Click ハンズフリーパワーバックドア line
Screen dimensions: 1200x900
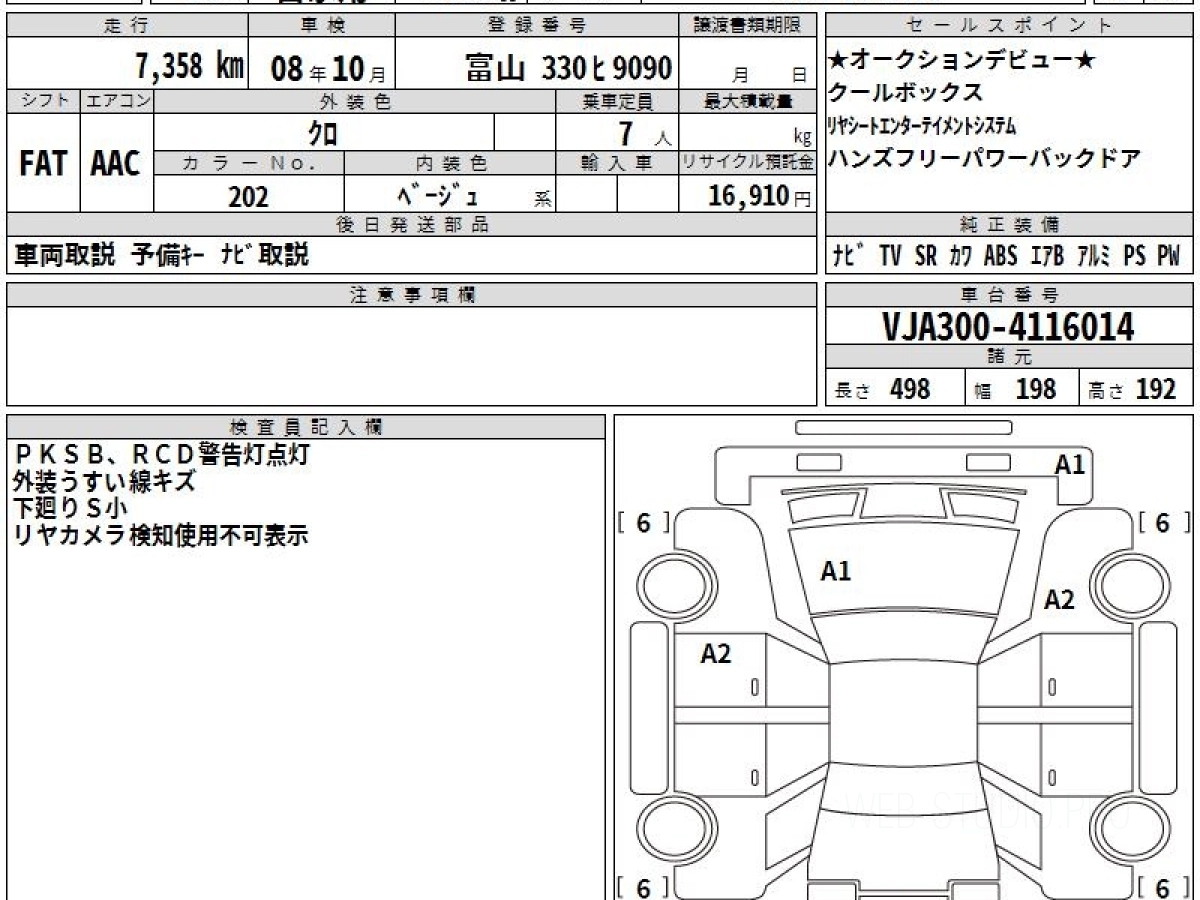coord(985,157)
